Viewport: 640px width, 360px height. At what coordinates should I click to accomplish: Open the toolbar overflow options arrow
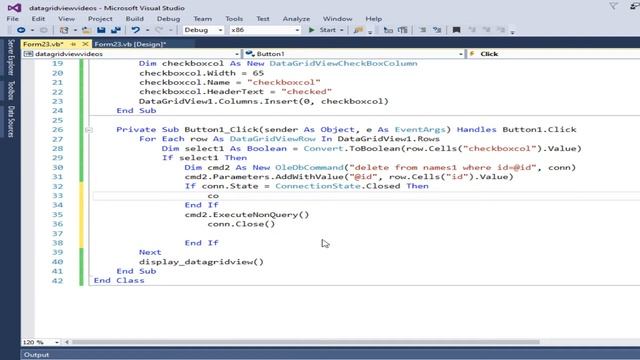click(513, 31)
